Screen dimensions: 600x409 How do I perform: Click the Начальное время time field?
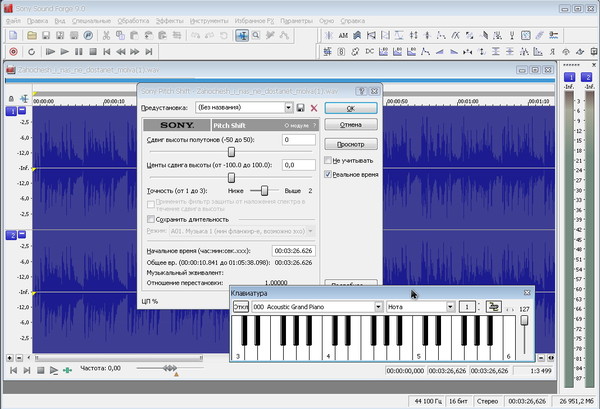pyautogui.click(x=293, y=251)
